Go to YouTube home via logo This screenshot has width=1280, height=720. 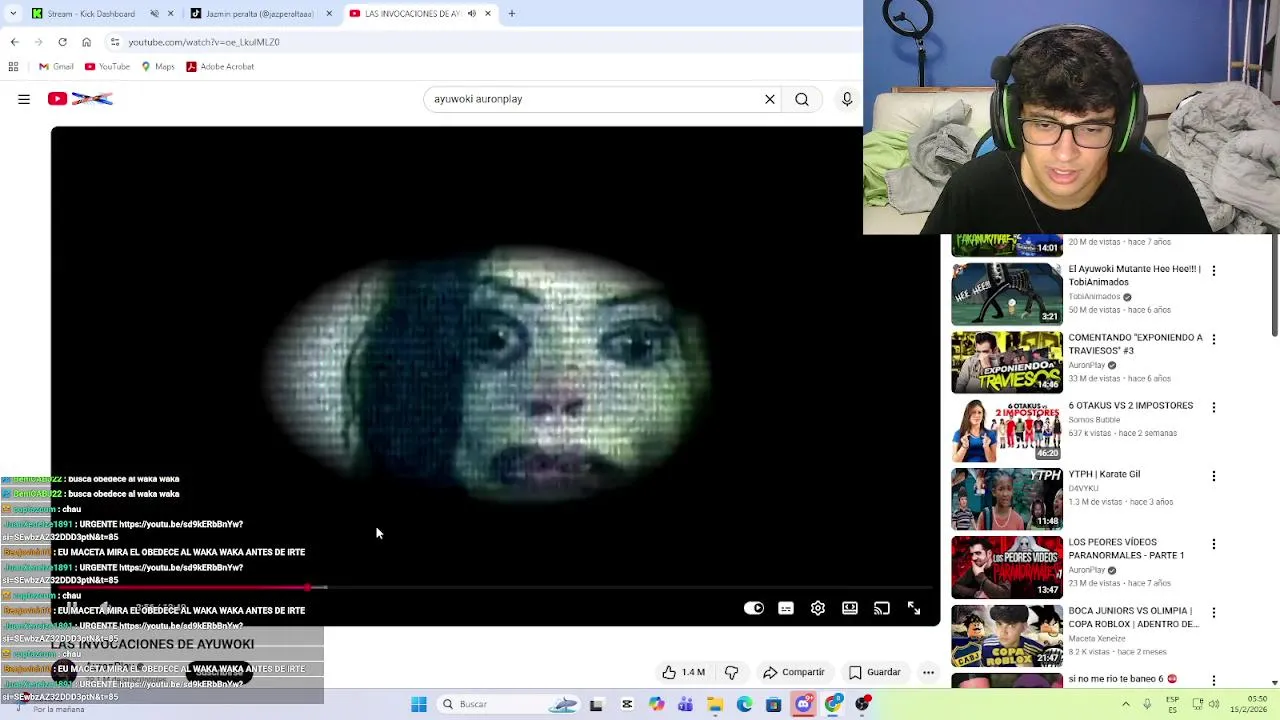80,99
